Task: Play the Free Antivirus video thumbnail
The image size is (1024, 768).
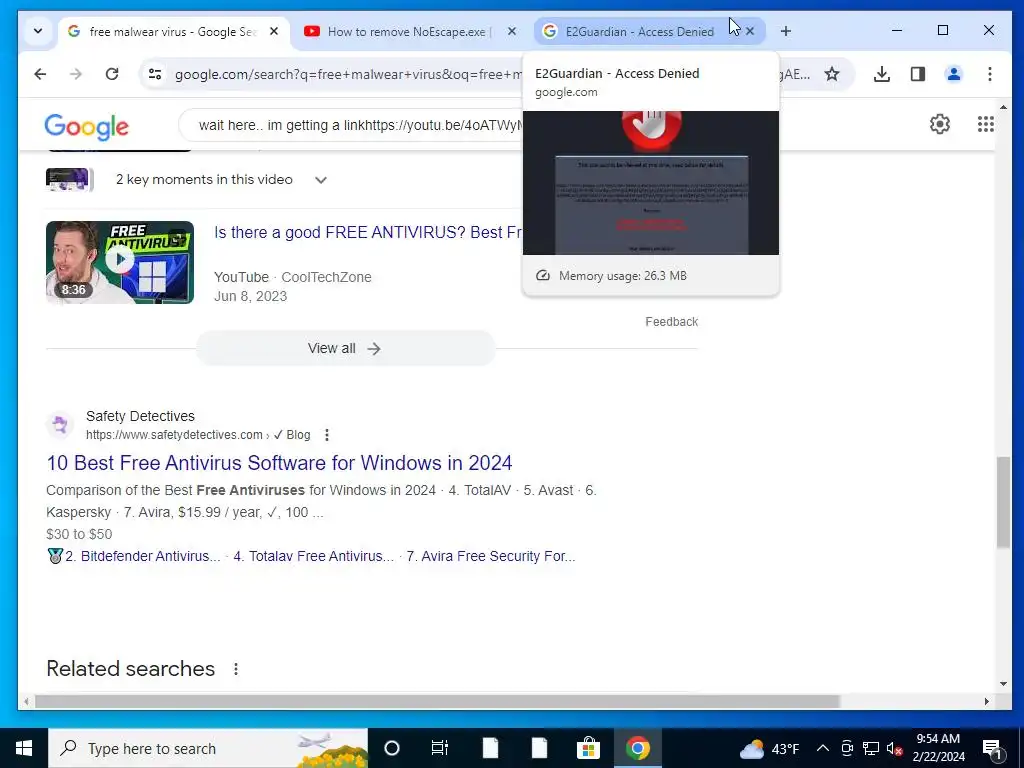Action: [x=120, y=262]
